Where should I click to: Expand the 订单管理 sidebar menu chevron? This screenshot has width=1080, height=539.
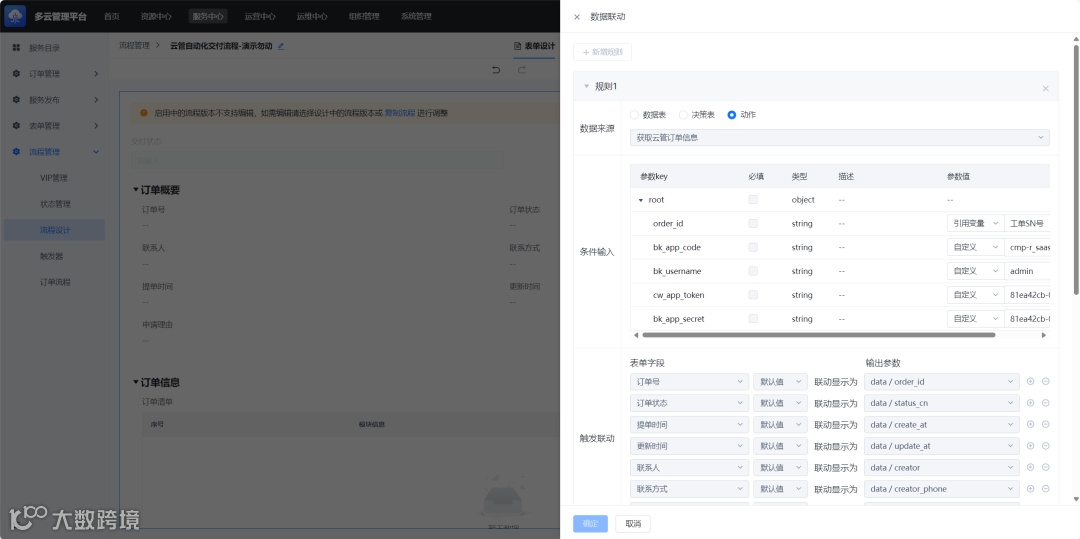coord(96,74)
